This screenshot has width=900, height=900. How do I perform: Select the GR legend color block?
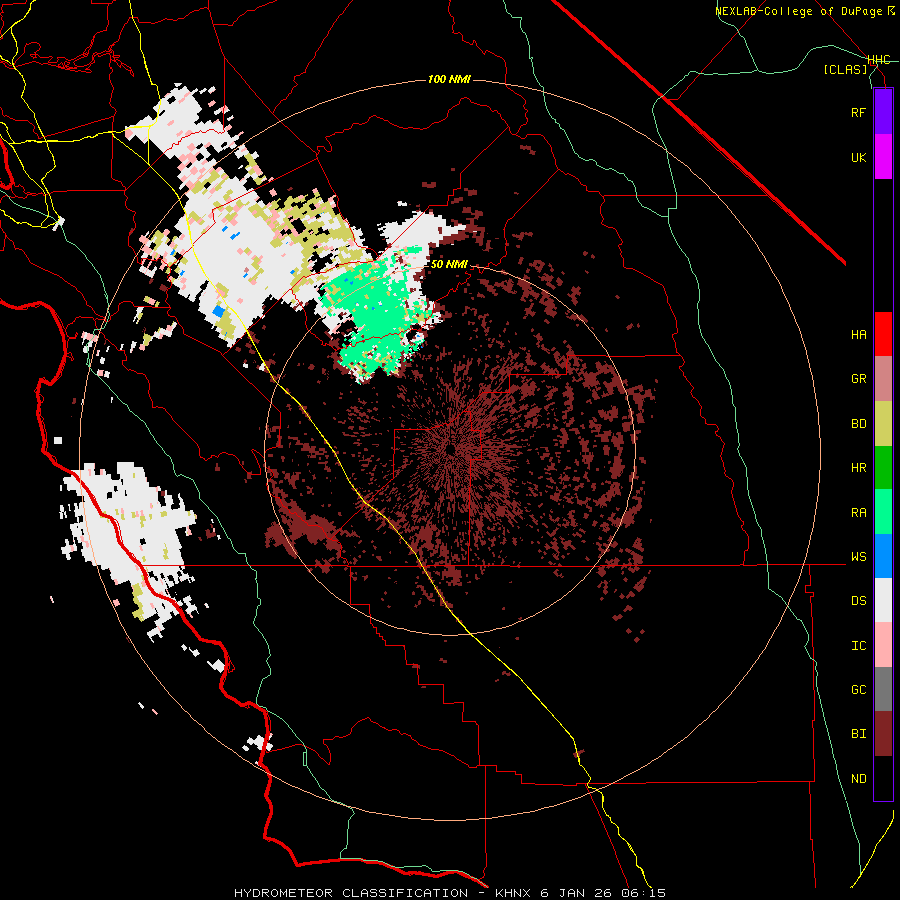883,378
